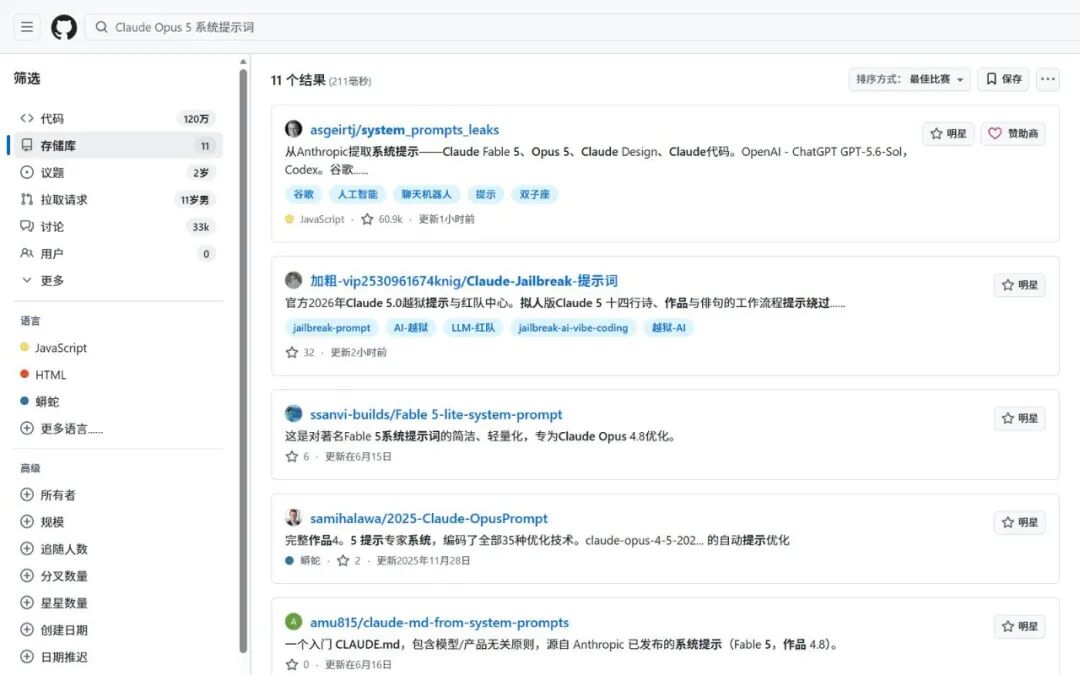Star the 2025-Claude-OpusPrompt repository
This screenshot has width=1080, height=675.
(x=1019, y=523)
